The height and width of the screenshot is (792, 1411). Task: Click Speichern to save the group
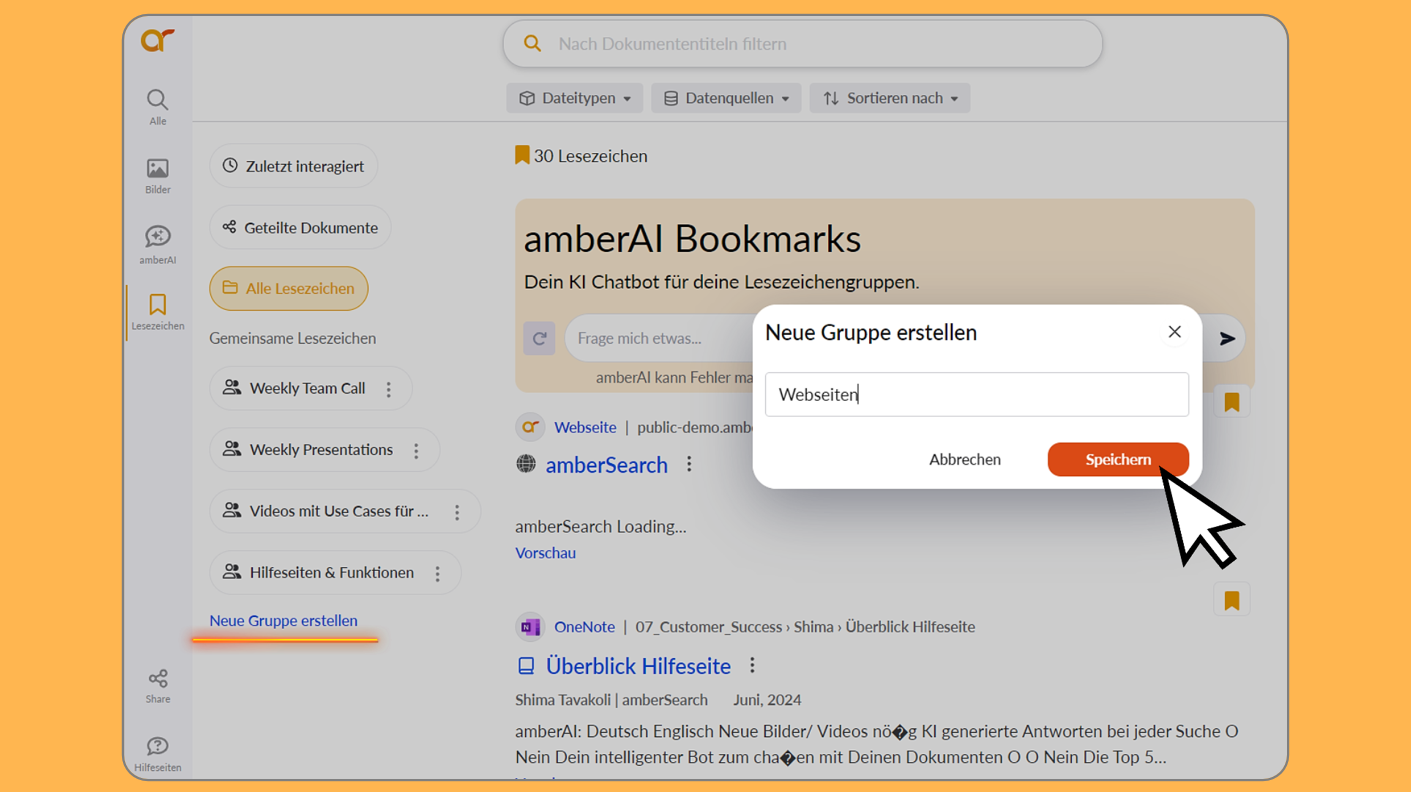coord(1118,459)
